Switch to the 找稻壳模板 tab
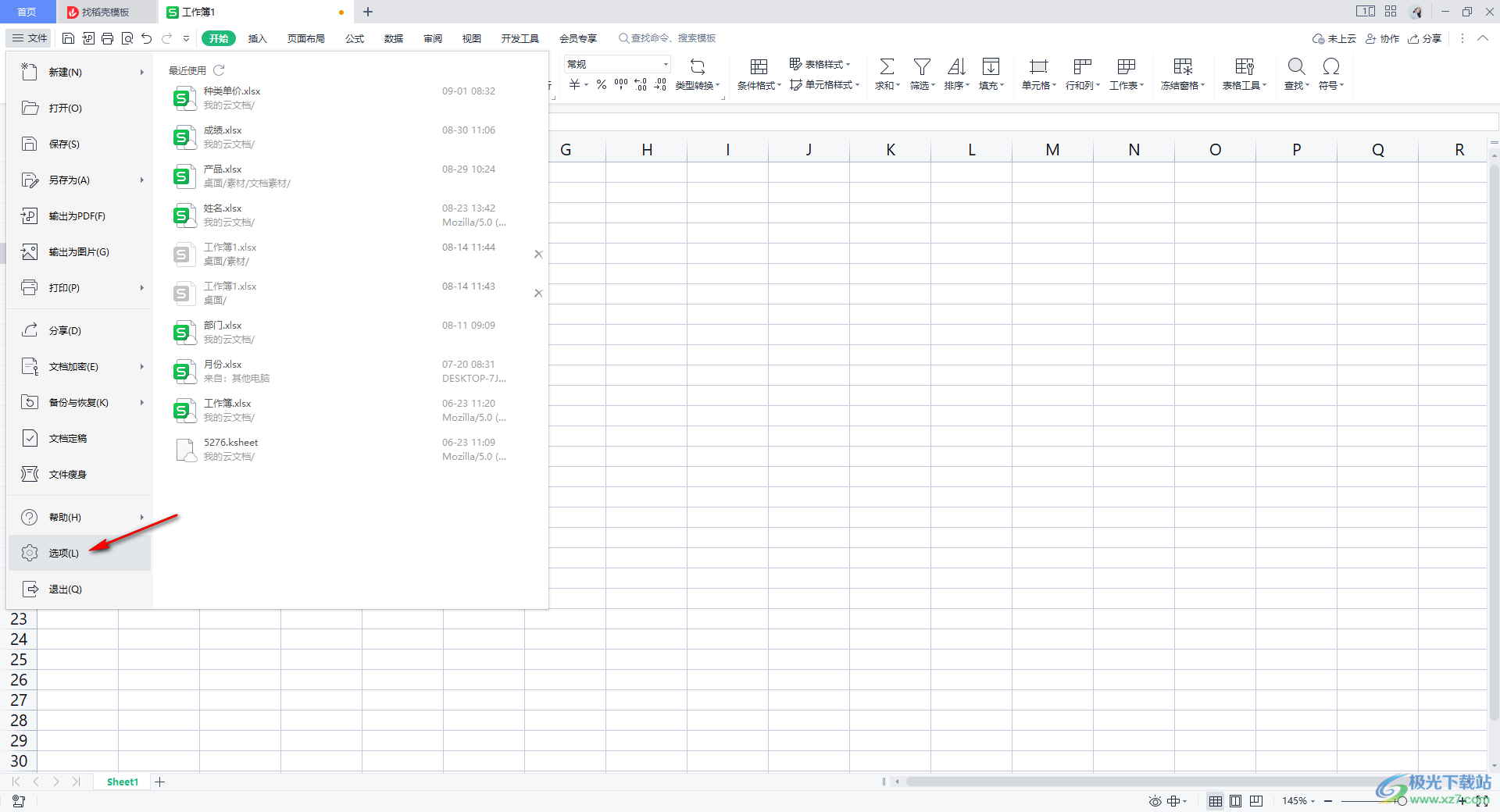This screenshot has height=812, width=1500. click(105, 12)
